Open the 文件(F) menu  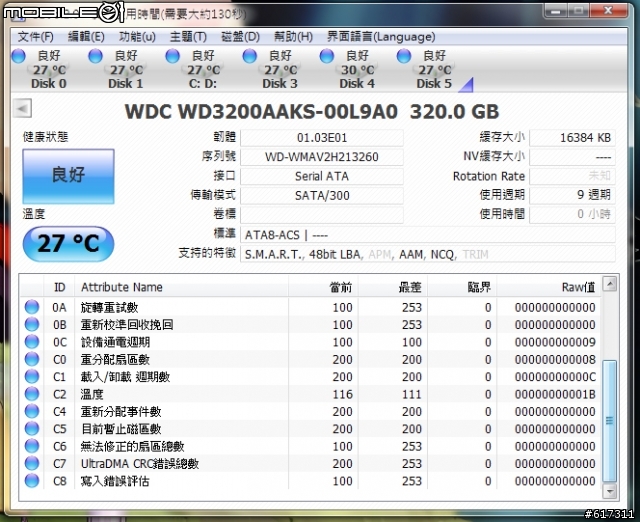pos(36,37)
